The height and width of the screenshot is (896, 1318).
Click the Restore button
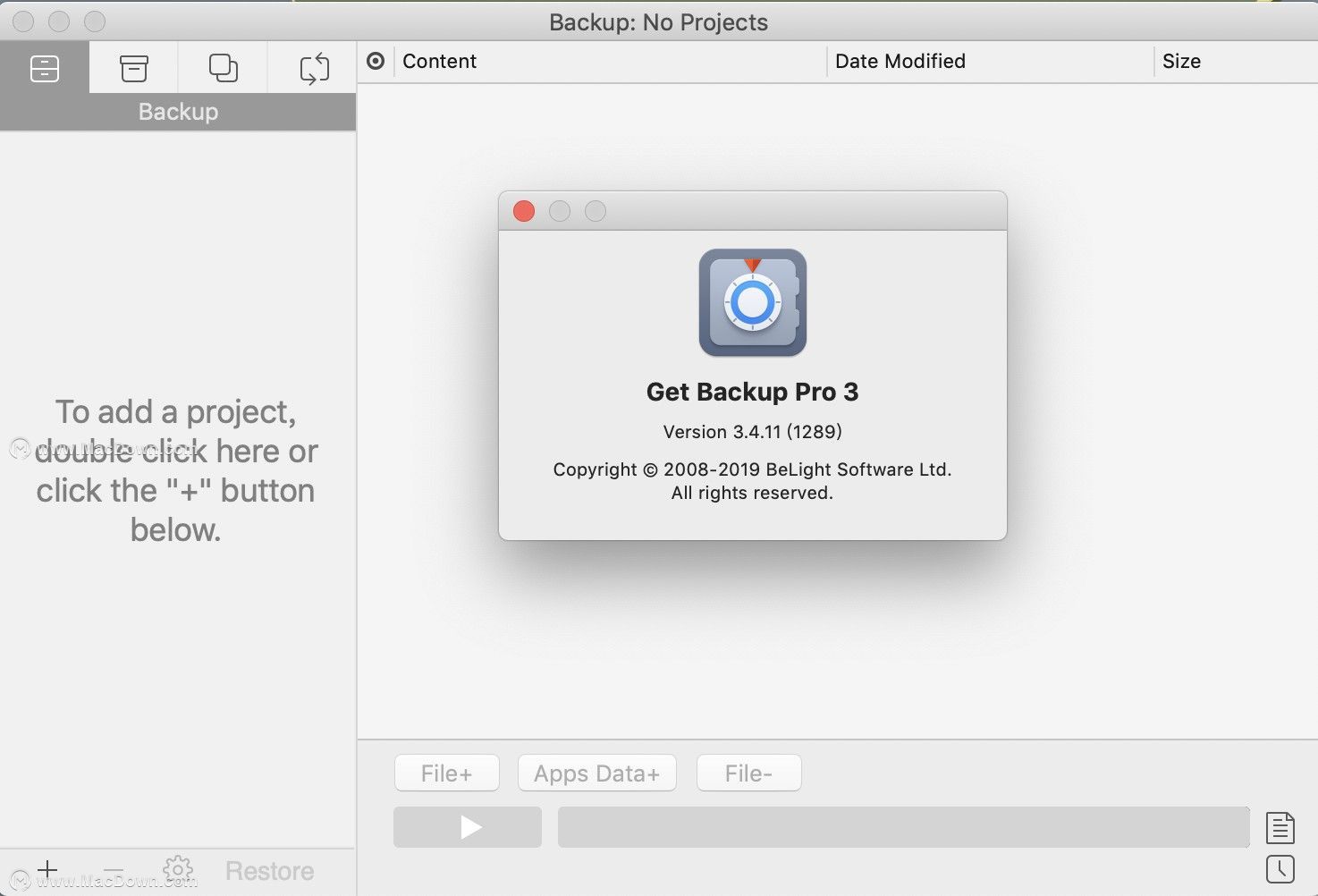(269, 871)
